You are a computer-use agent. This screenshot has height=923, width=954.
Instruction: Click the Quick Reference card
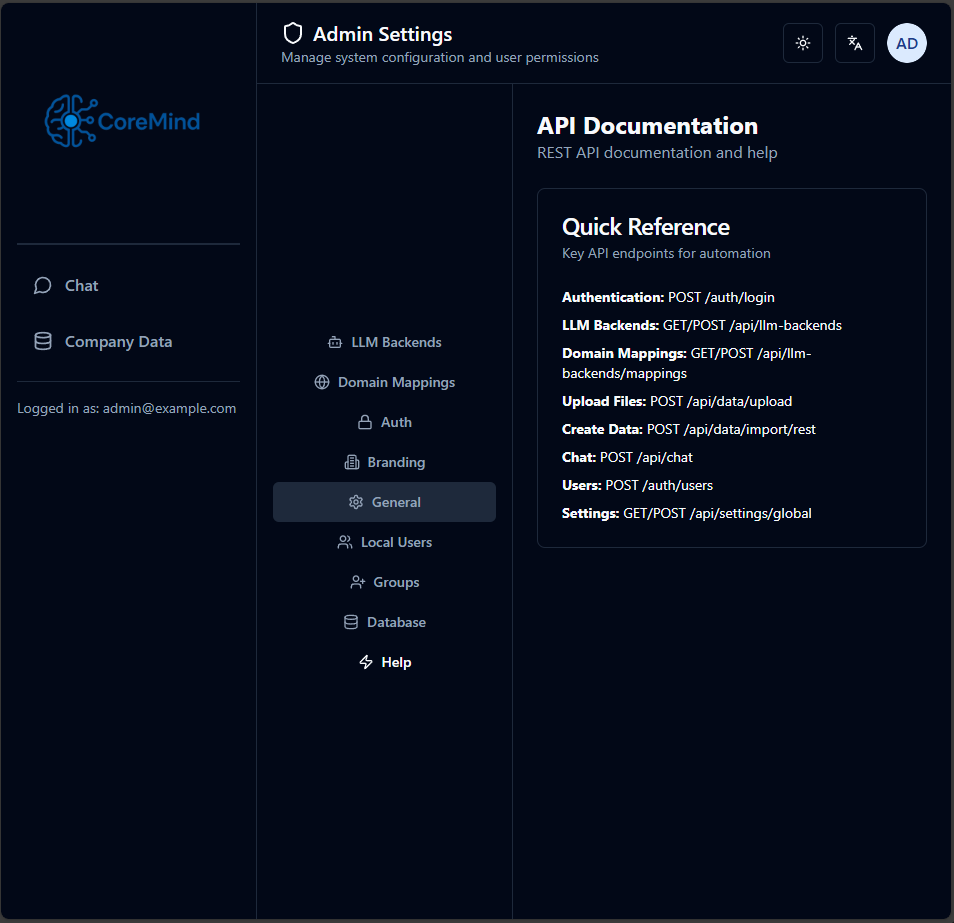click(731, 367)
